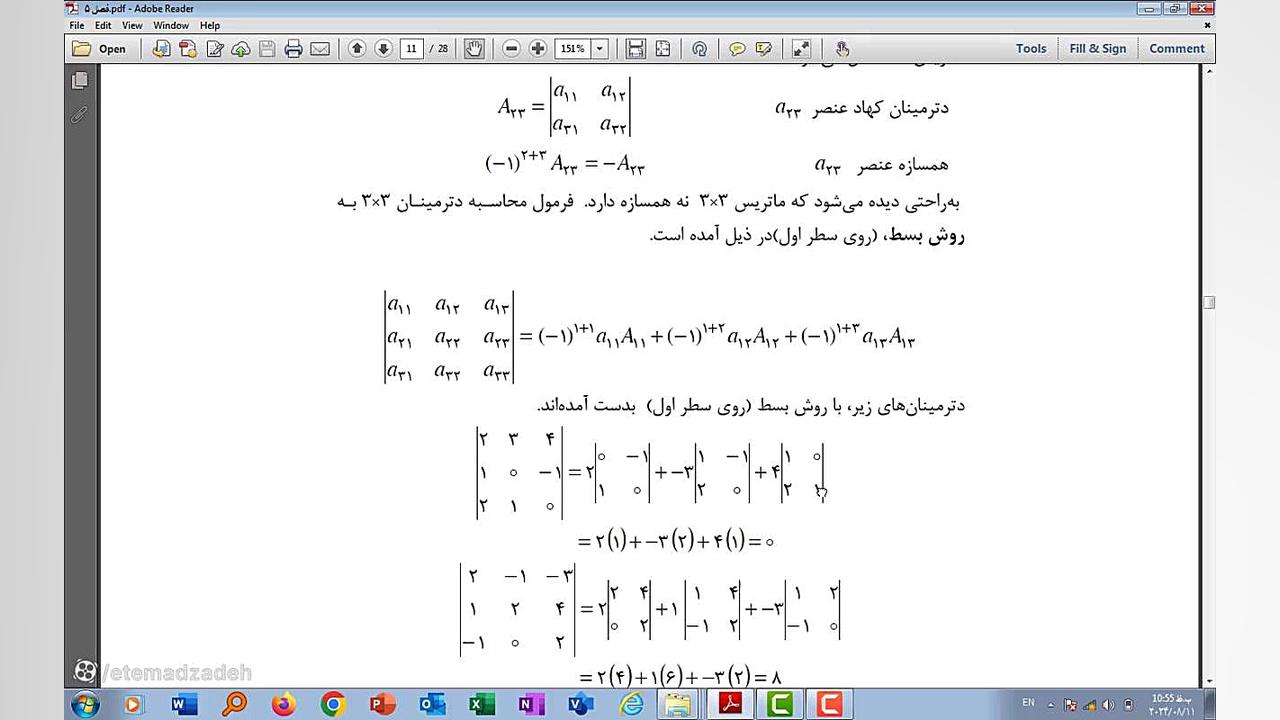
Task: Click the scrolling mode fit width icon
Action: click(635, 48)
